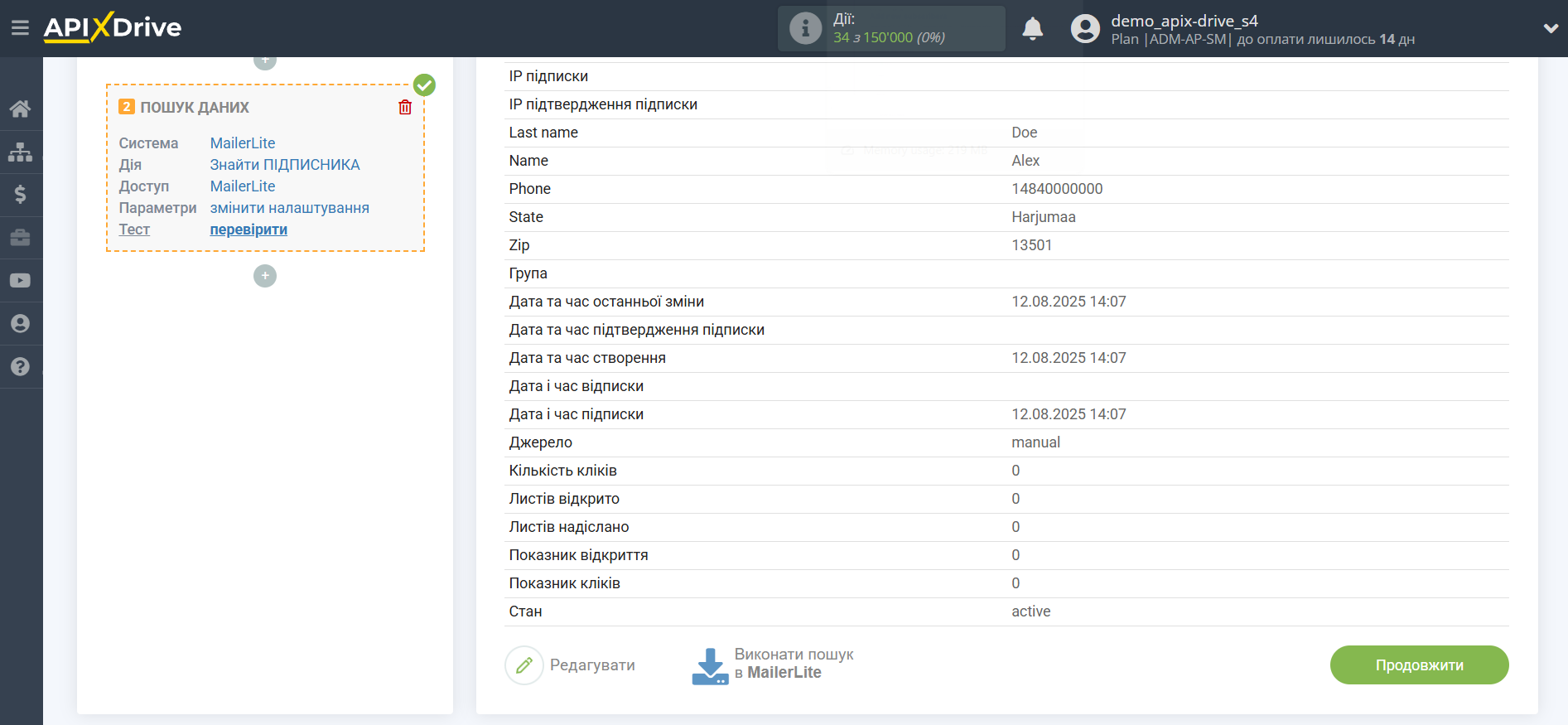Open the connections sitemap icon
Image resolution: width=1568 pixels, height=725 pixels.
coord(21,152)
